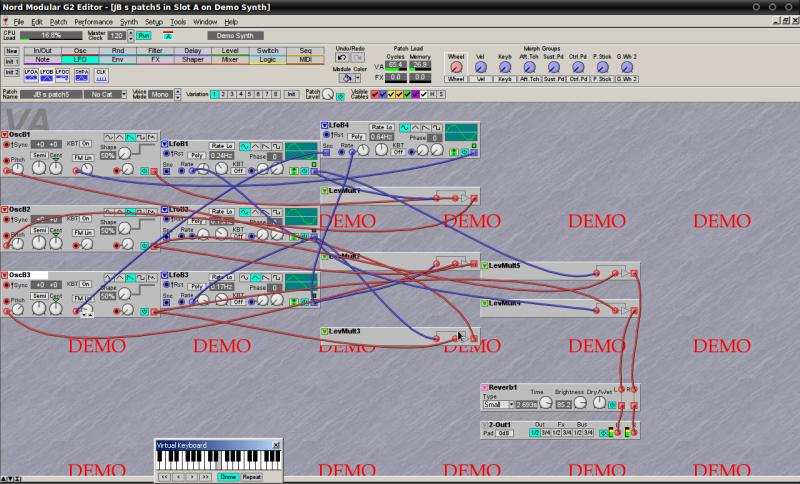Click the Wheel morph group knob
The width and height of the screenshot is (800, 484).
(456, 67)
